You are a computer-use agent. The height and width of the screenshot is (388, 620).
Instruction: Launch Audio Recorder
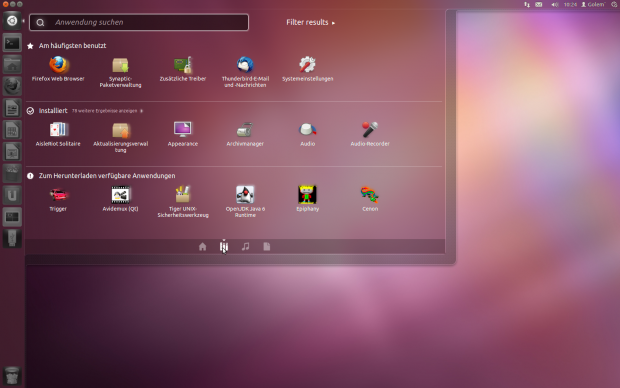pyautogui.click(x=370, y=134)
